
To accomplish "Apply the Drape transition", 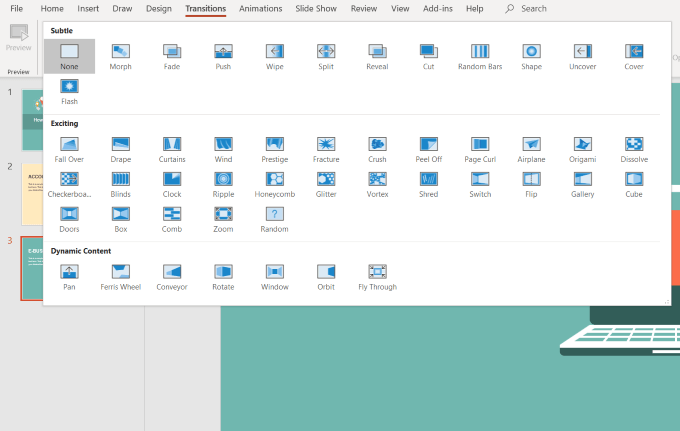I will point(121,149).
